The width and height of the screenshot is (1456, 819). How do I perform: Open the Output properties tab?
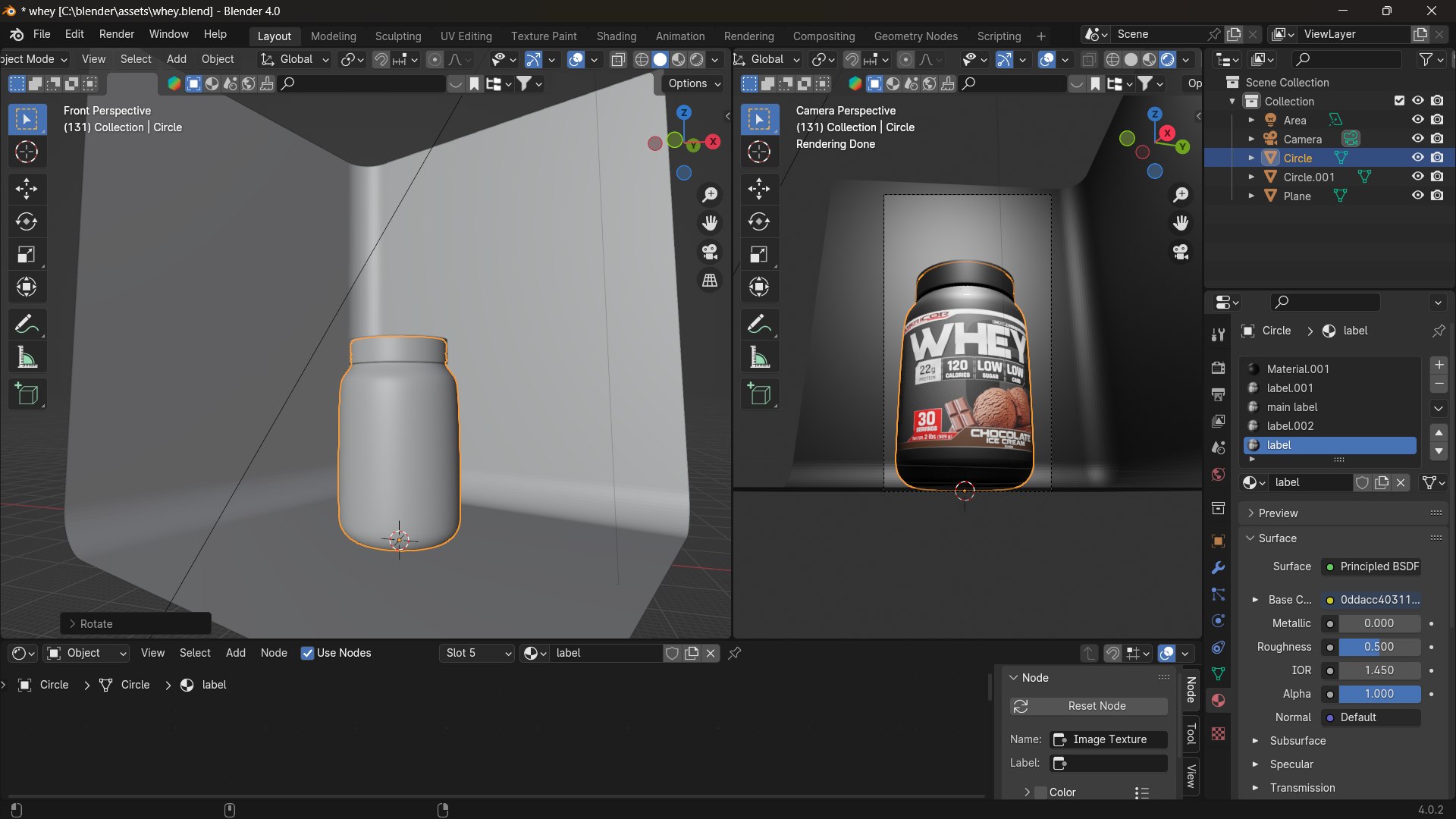coord(1218,394)
